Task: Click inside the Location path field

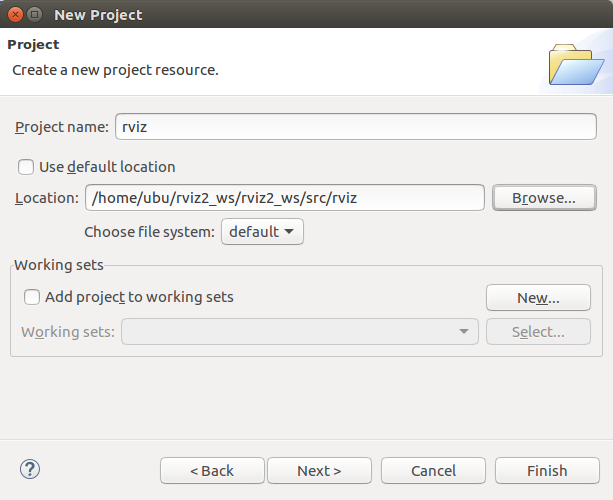Action: point(285,198)
